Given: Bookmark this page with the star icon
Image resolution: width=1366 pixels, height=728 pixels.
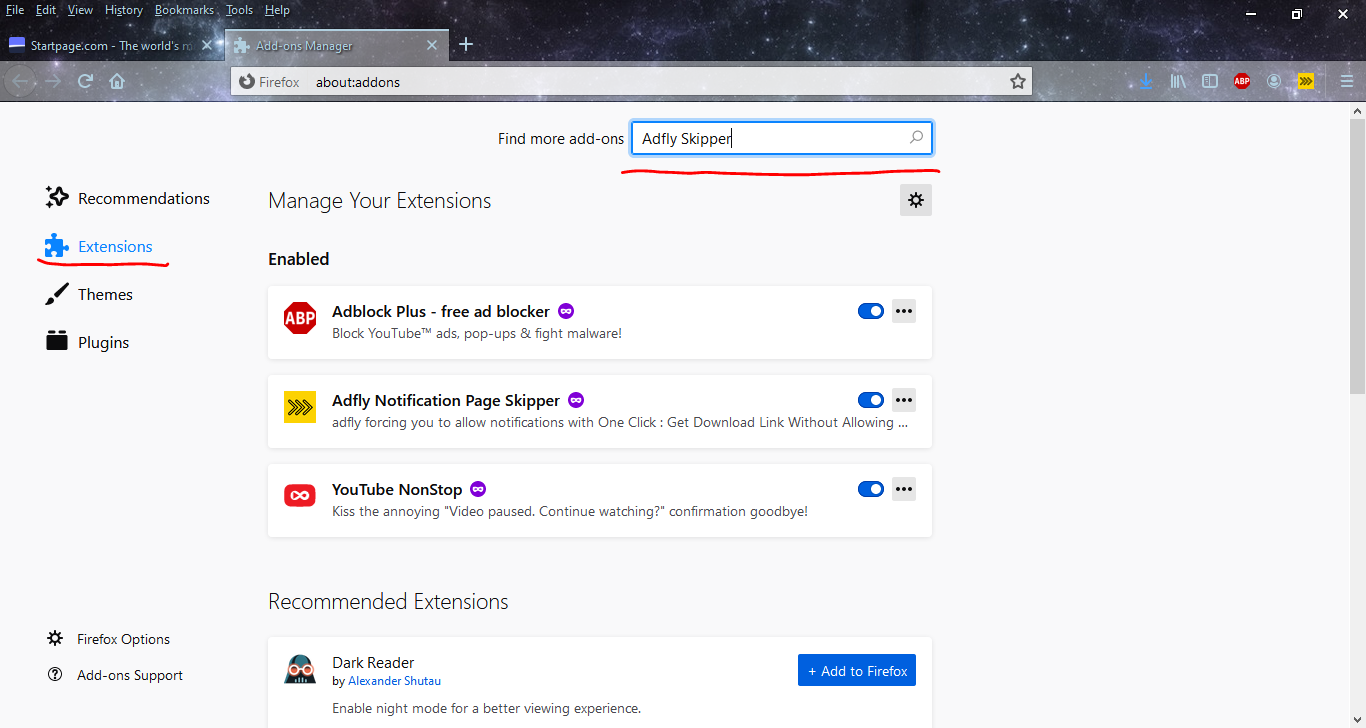Looking at the screenshot, I should pos(1018,82).
